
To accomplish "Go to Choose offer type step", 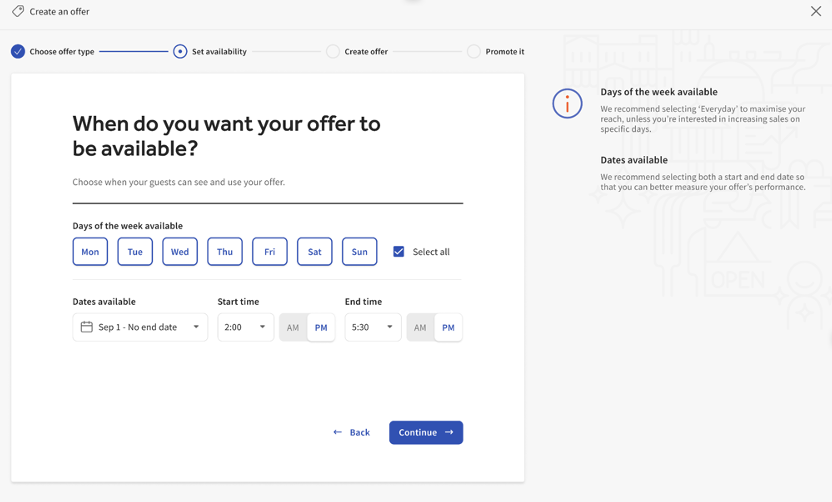I will (61, 51).
